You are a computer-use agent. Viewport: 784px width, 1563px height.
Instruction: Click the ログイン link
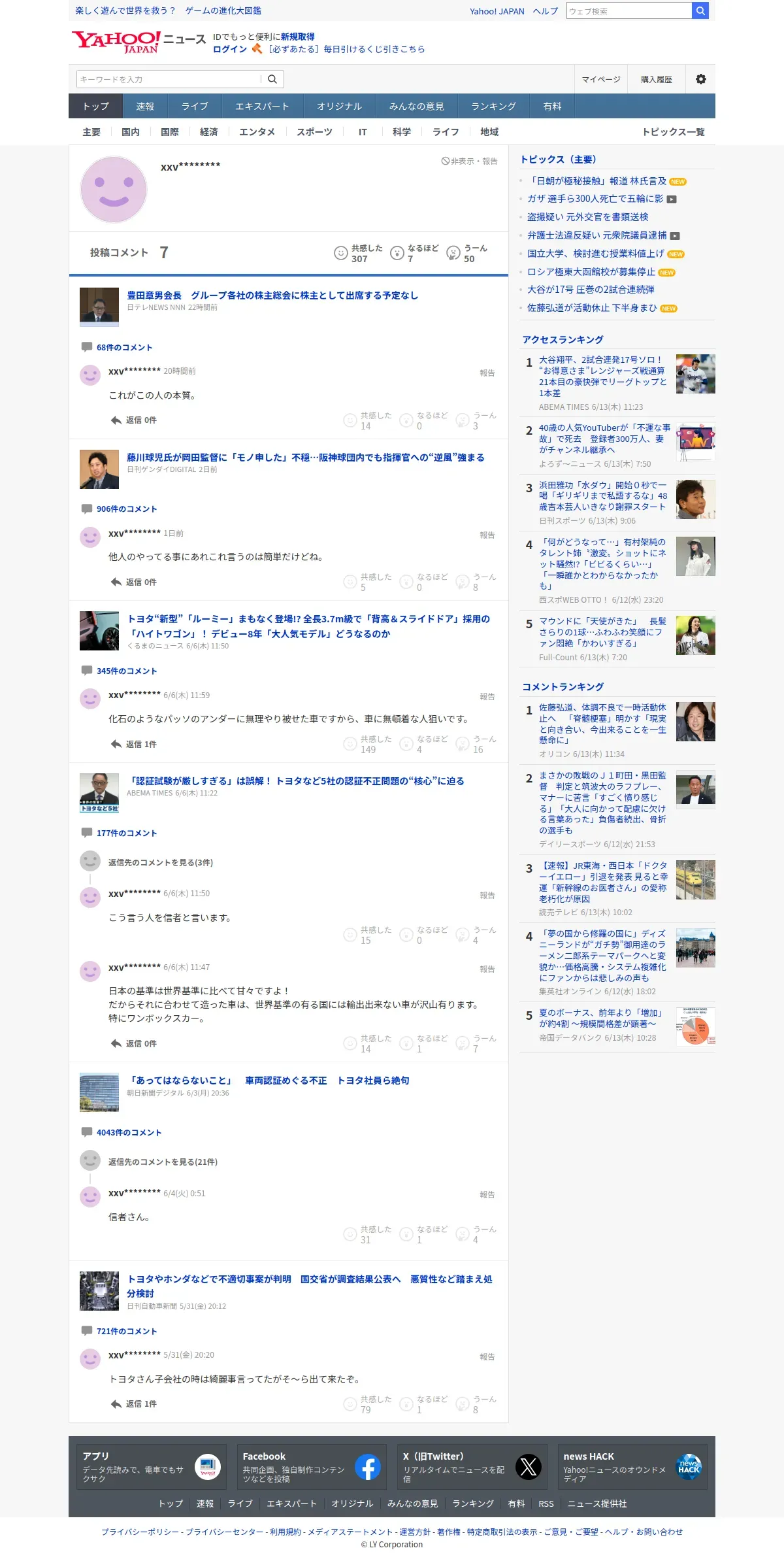(230, 49)
